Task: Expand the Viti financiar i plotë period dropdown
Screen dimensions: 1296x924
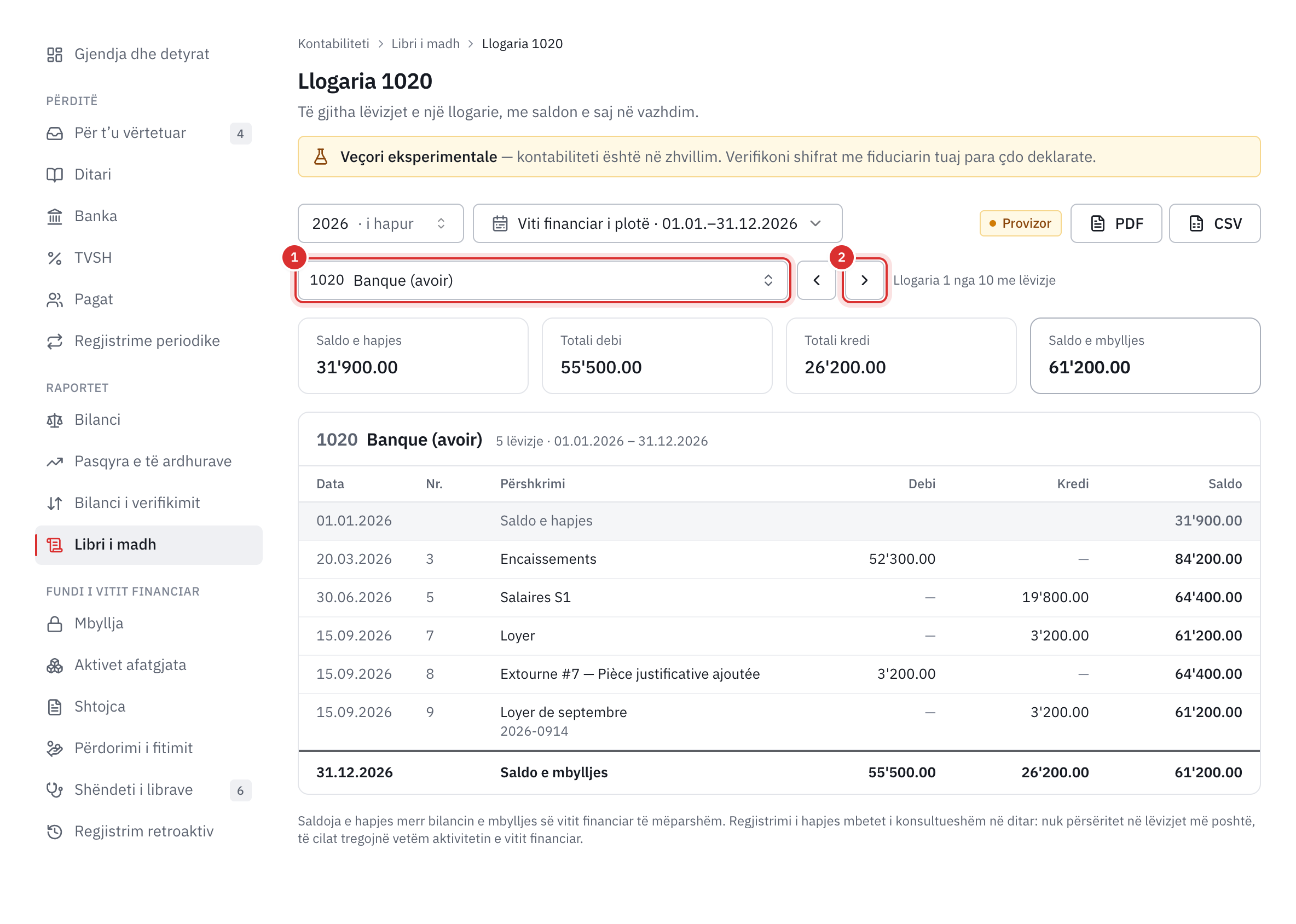Action: (657, 223)
